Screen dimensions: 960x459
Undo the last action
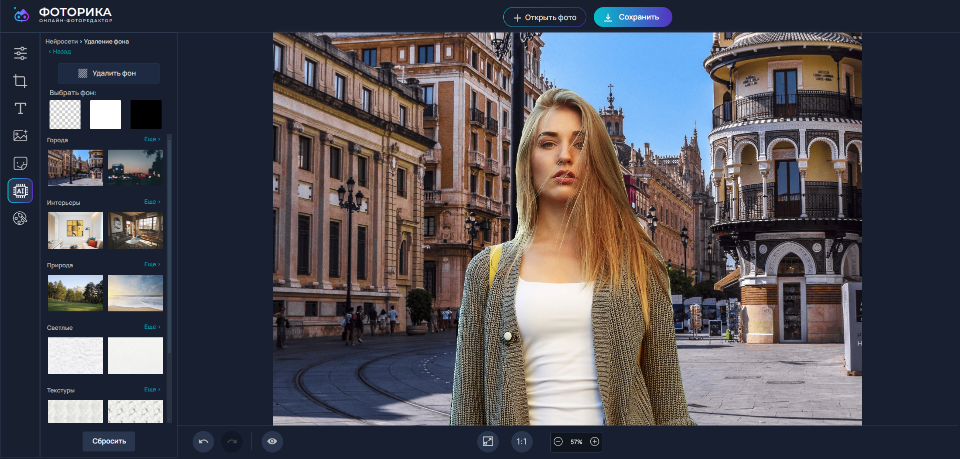(x=203, y=441)
